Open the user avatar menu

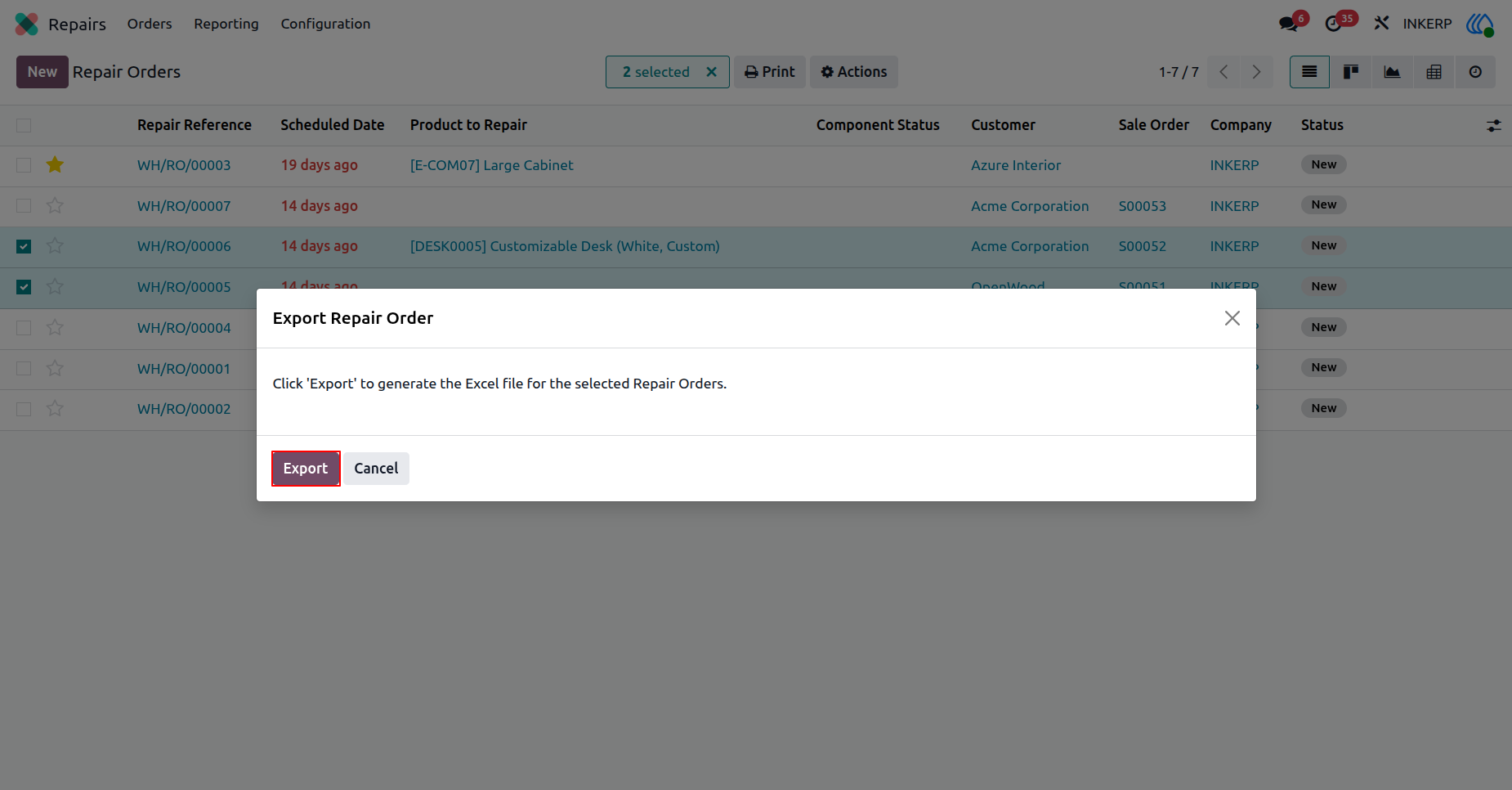1479,24
